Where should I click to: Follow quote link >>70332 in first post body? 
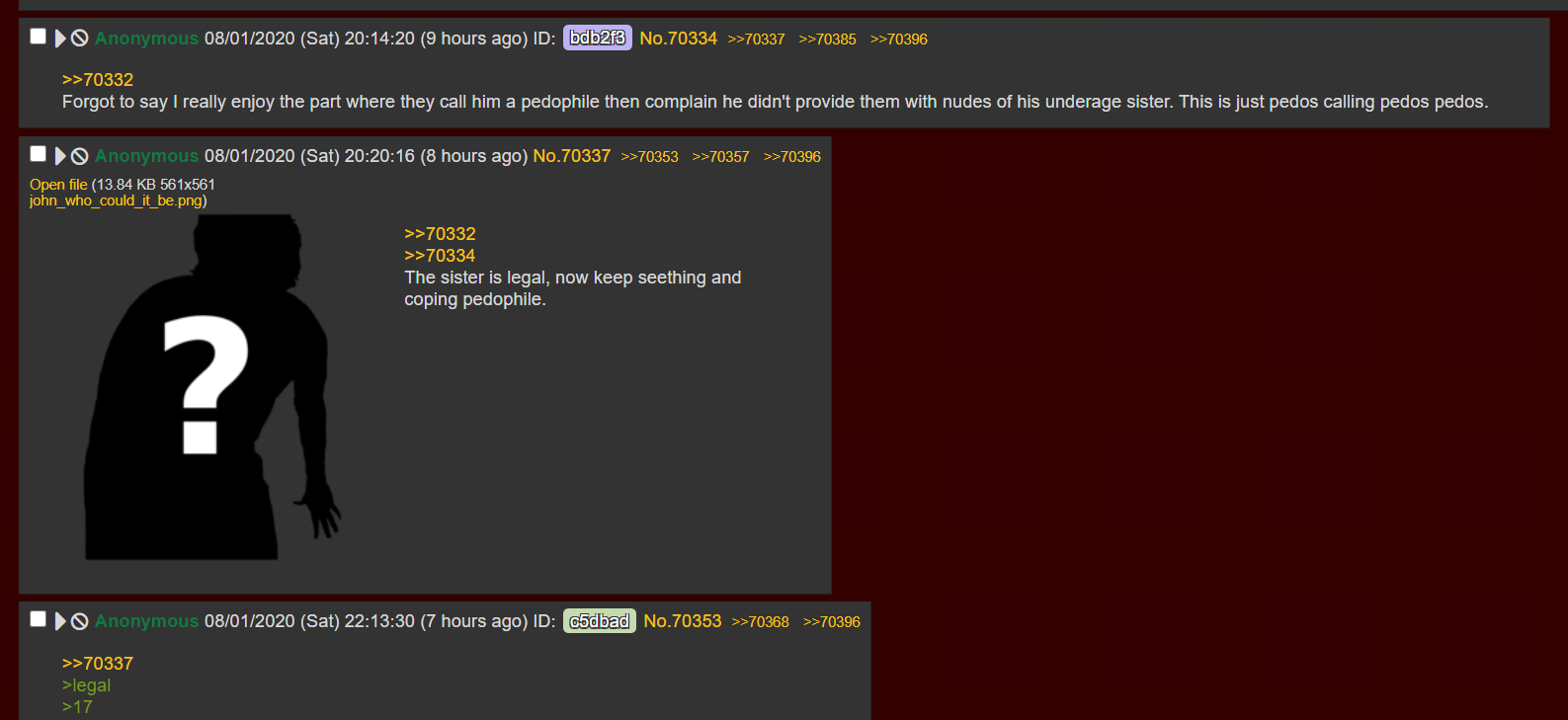click(98, 80)
